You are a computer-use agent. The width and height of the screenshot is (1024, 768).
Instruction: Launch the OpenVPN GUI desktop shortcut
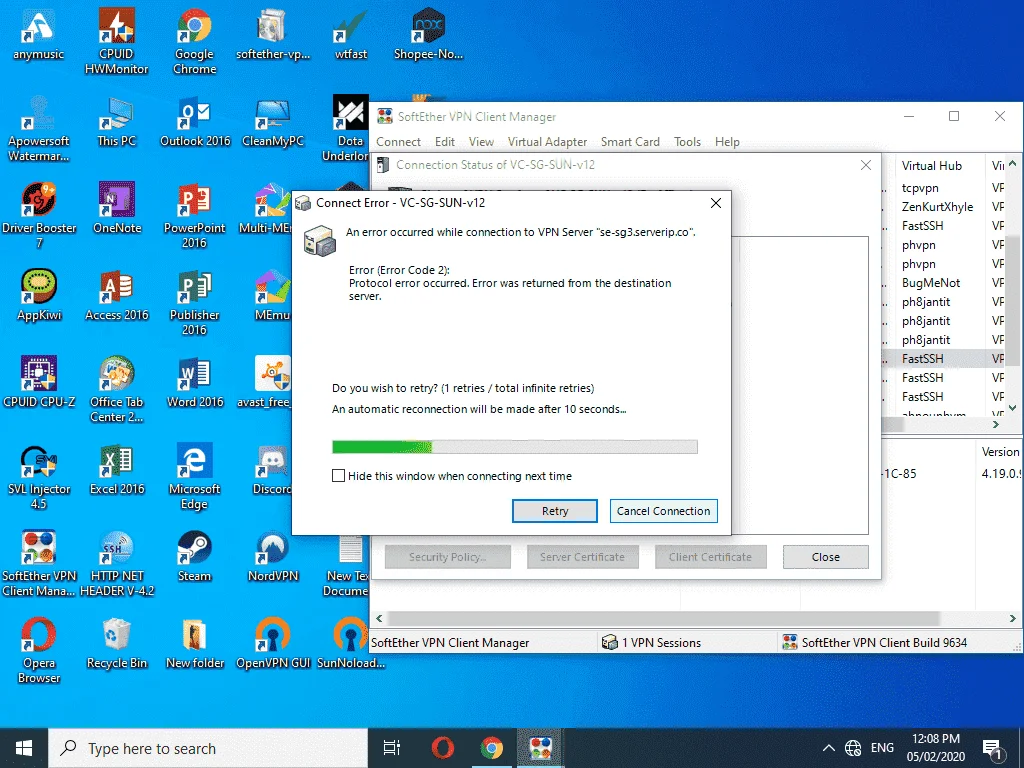(273, 643)
